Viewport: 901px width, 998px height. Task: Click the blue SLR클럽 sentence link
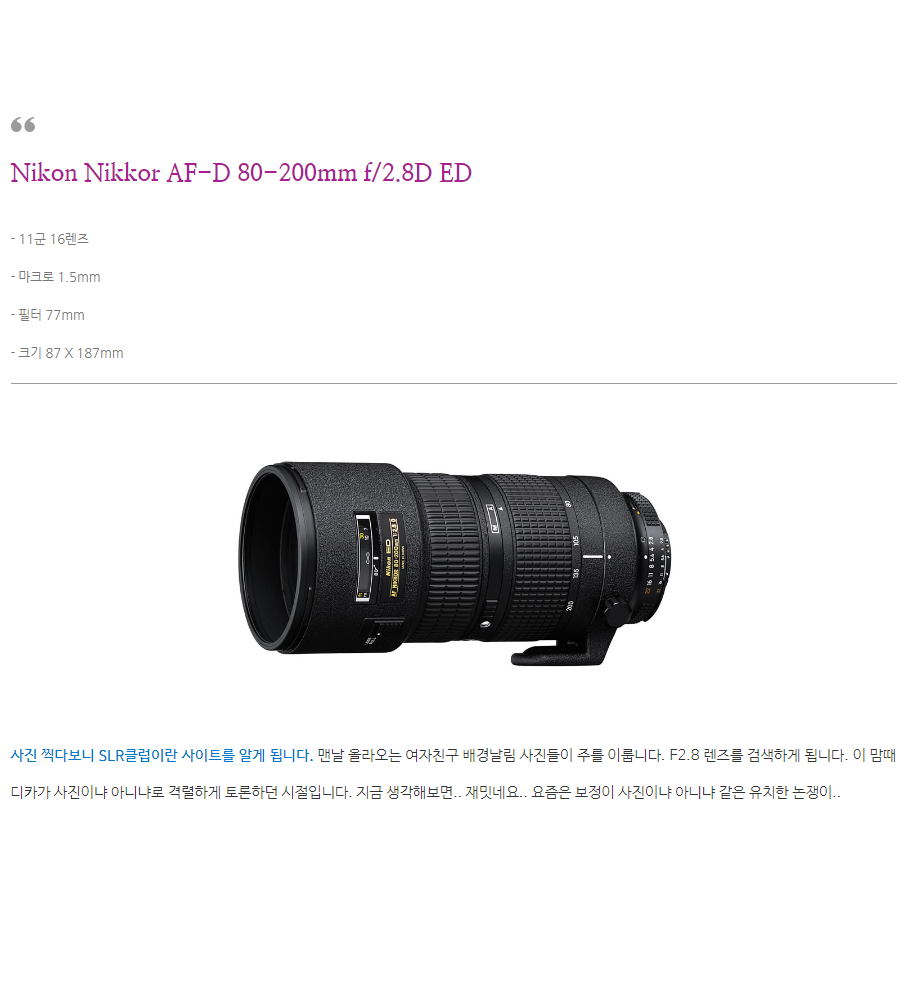pos(162,756)
